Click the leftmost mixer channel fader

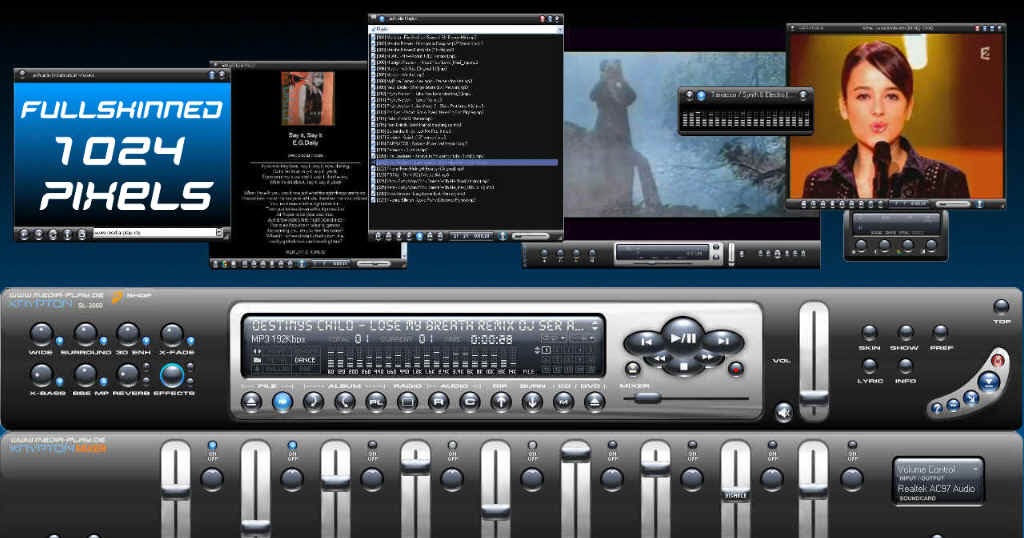tap(176, 492)
